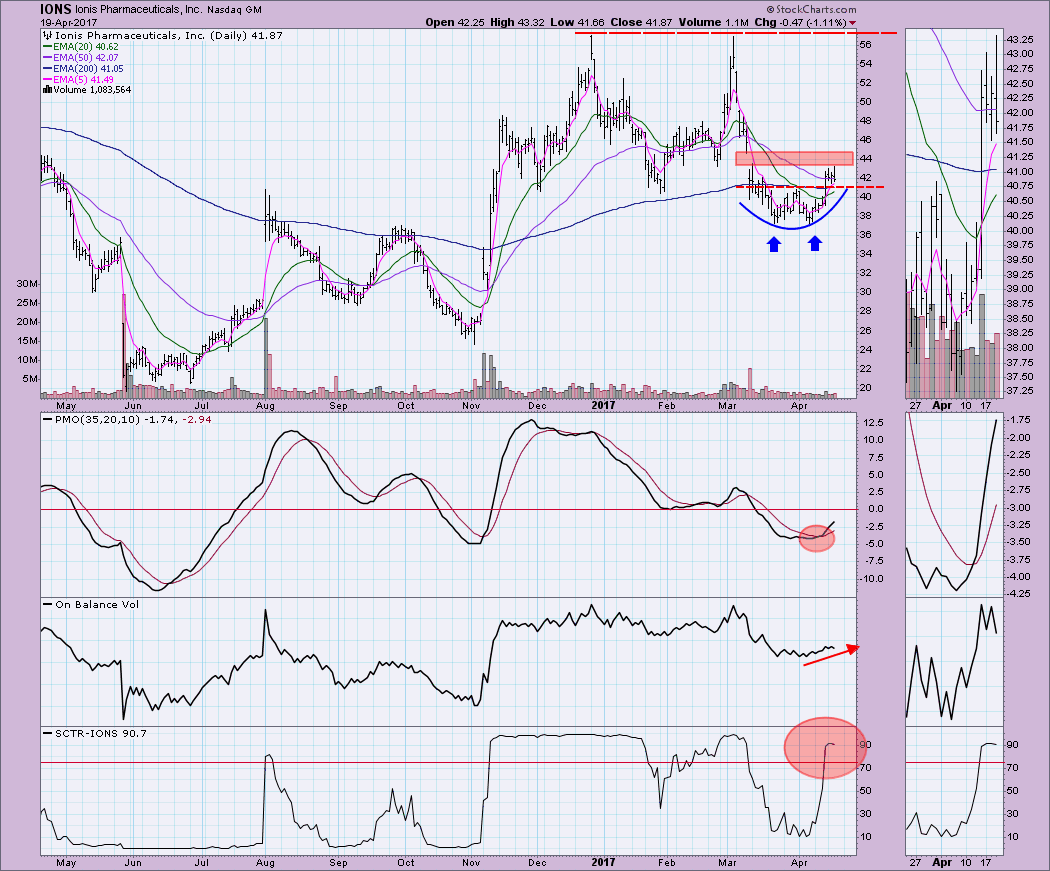Click the volume-bars icon beside Volume 1,083,564
The height and width of the screenshot is (871, 1050).
[x=47, y=89]
